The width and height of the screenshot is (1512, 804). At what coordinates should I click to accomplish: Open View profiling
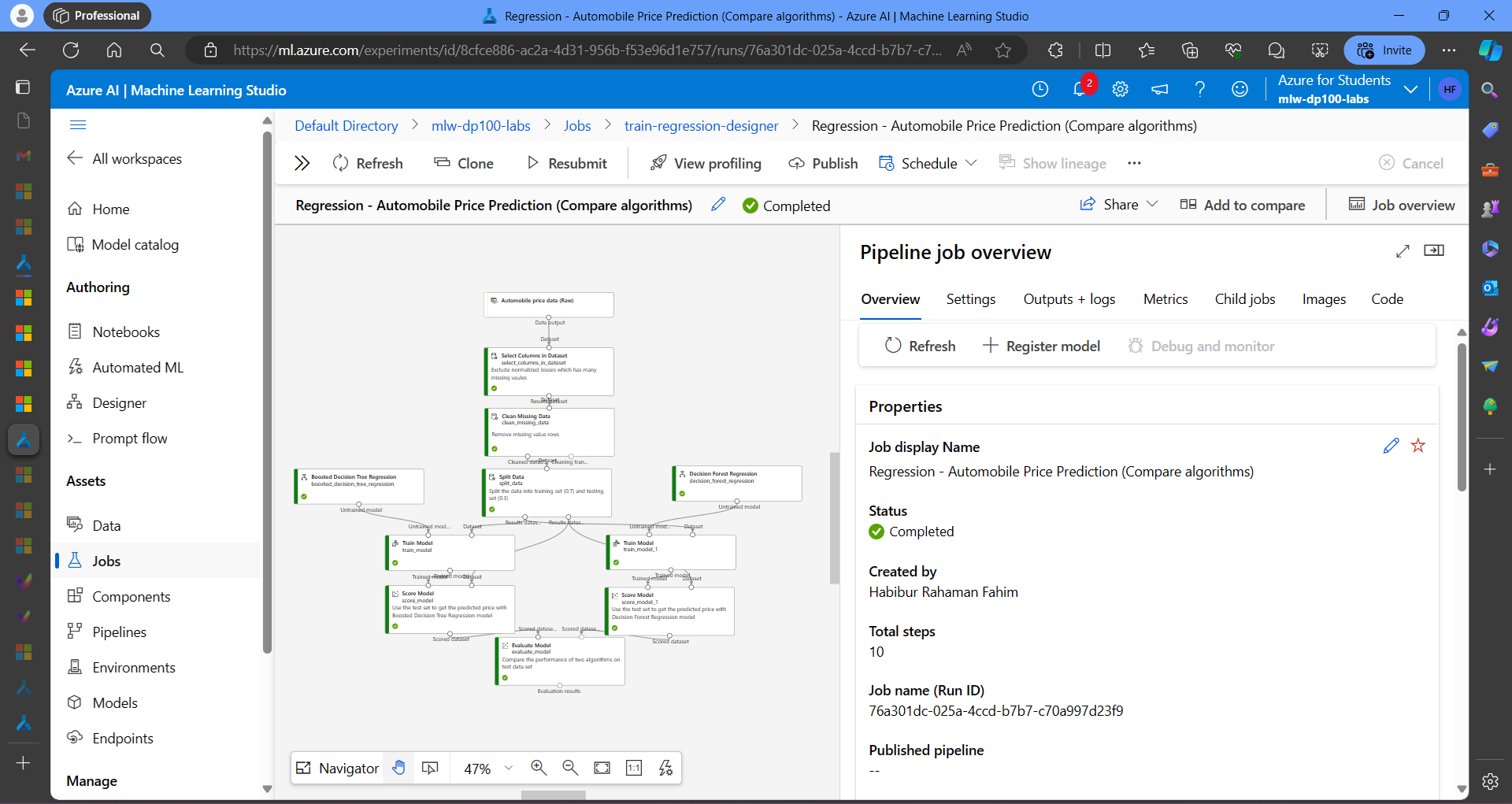click(x=706, y=163)
